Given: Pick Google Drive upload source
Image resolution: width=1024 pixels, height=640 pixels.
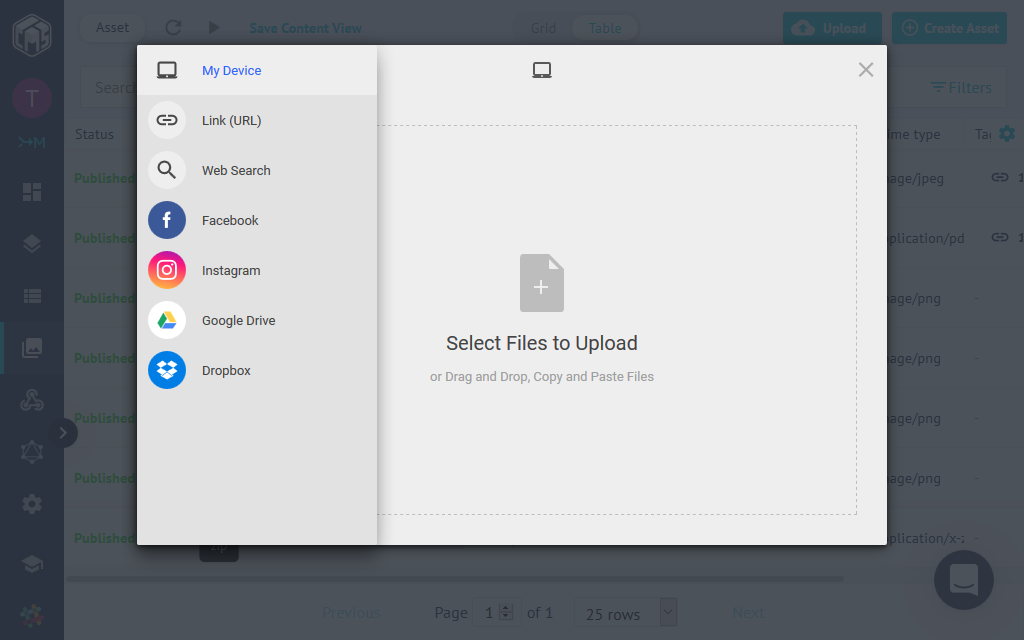Looking at the screenshot, I should tap(238, 320).
